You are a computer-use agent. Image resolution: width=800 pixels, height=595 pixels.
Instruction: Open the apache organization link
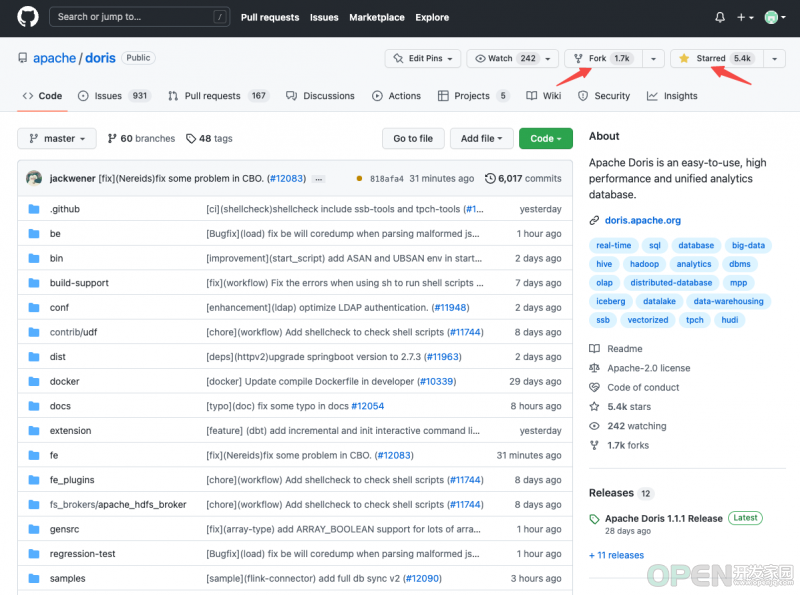(54, 58)
